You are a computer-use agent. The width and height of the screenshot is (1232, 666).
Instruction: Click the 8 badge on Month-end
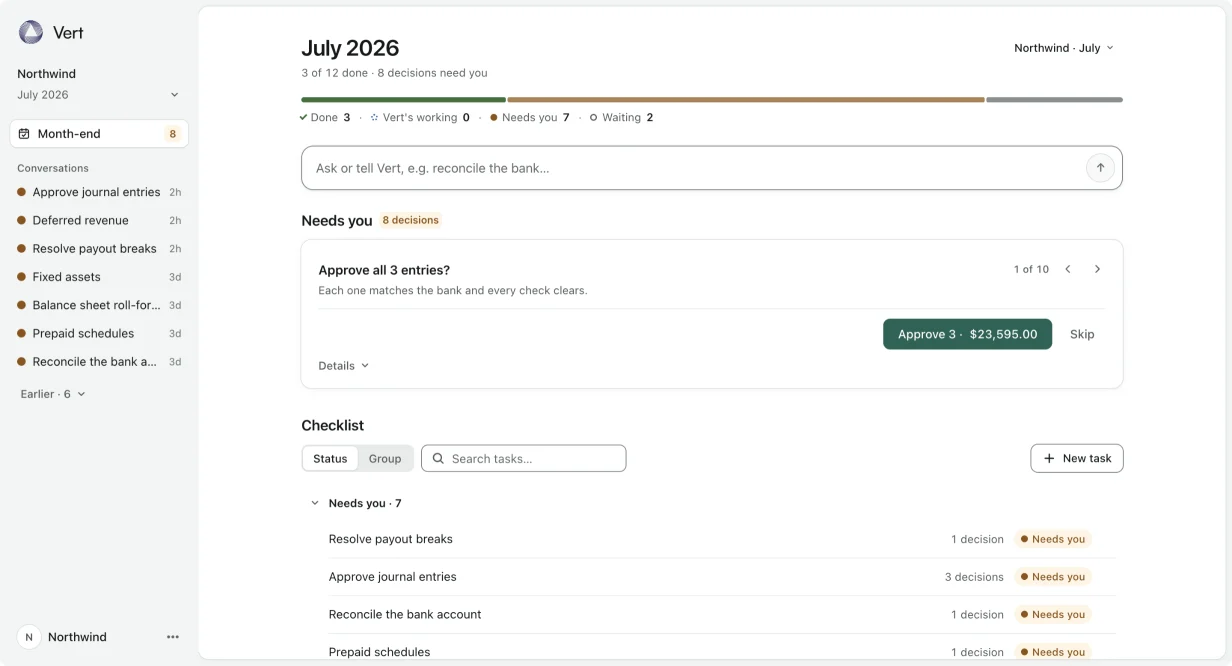[173, 134]
